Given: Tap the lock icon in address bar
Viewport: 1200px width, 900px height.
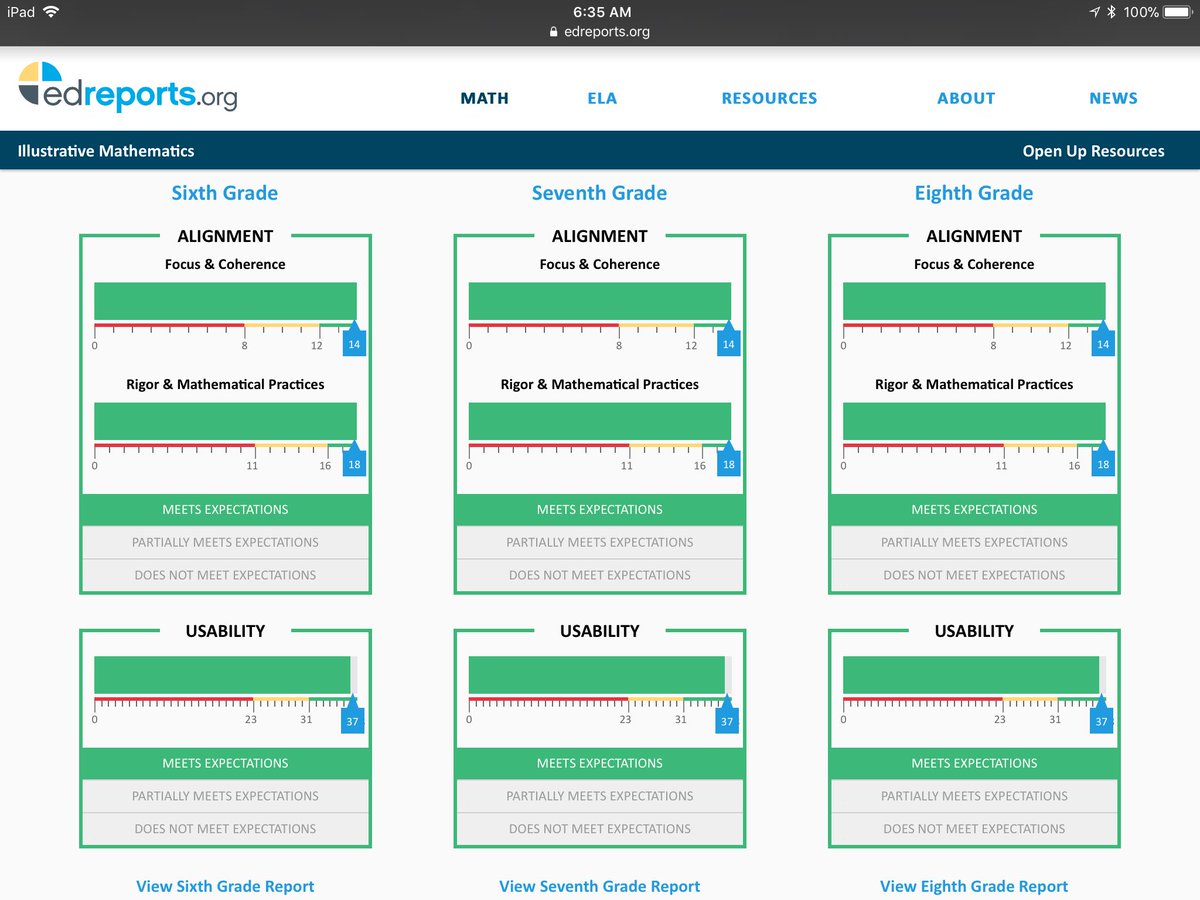Looking at the screenshot, I should point(553,32).
